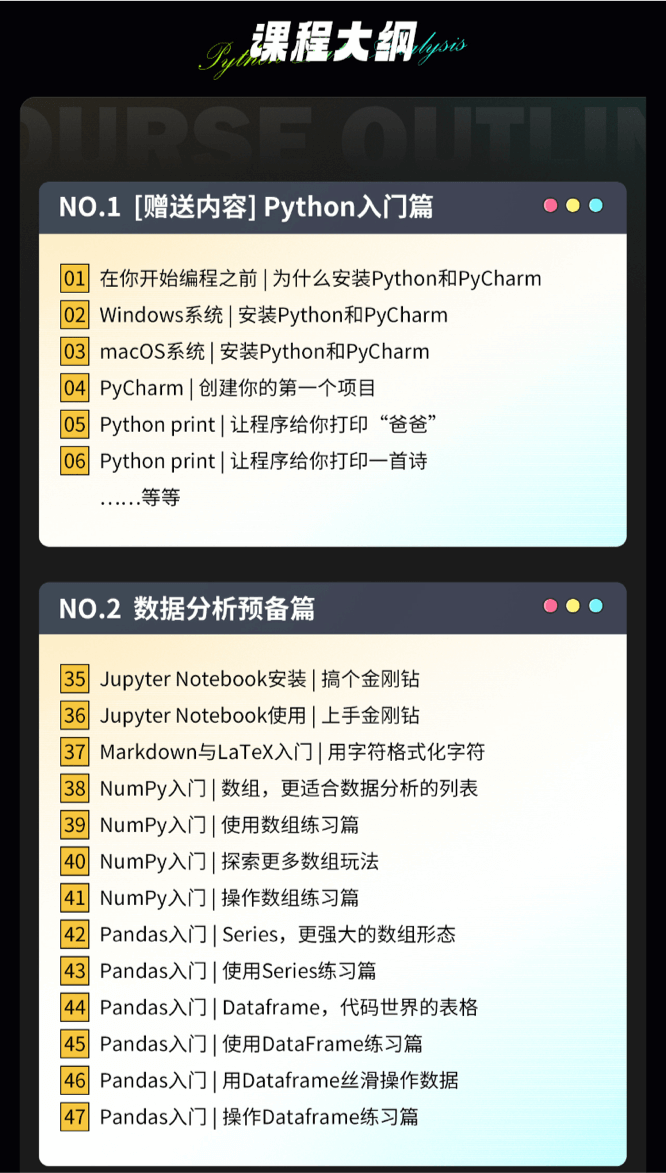Select lesson 让程序给你打印"爸爸"
Image resolution: width=666 pixels, height=1173 pixels.
click(269, 425)
